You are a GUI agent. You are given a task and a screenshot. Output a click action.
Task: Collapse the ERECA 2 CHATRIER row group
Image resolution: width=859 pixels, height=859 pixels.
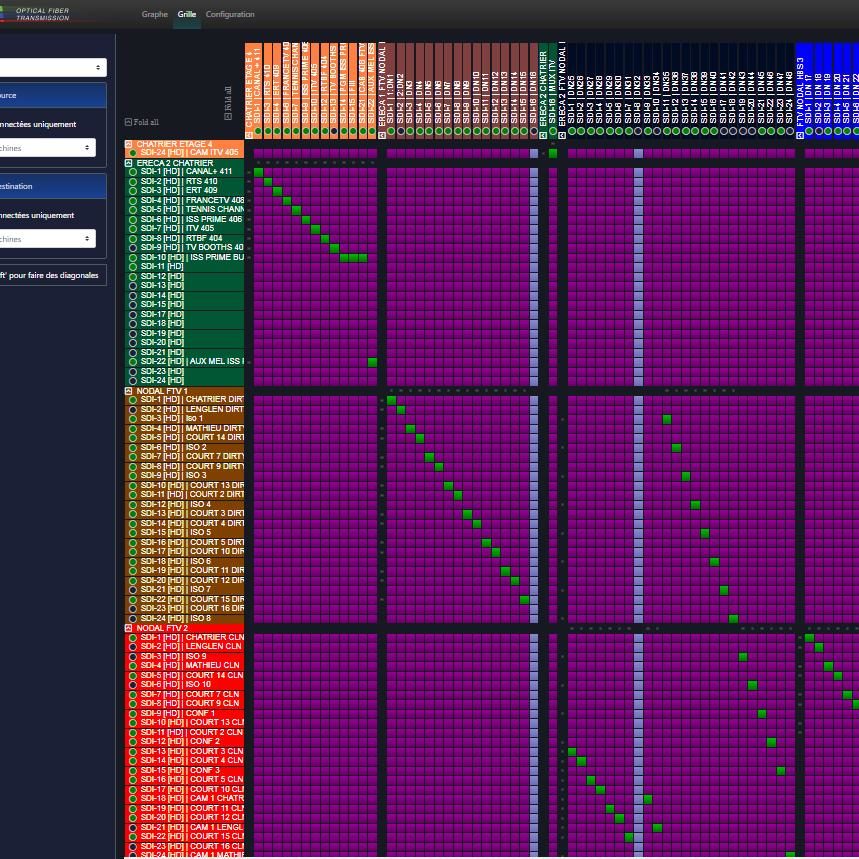[129, 163]
